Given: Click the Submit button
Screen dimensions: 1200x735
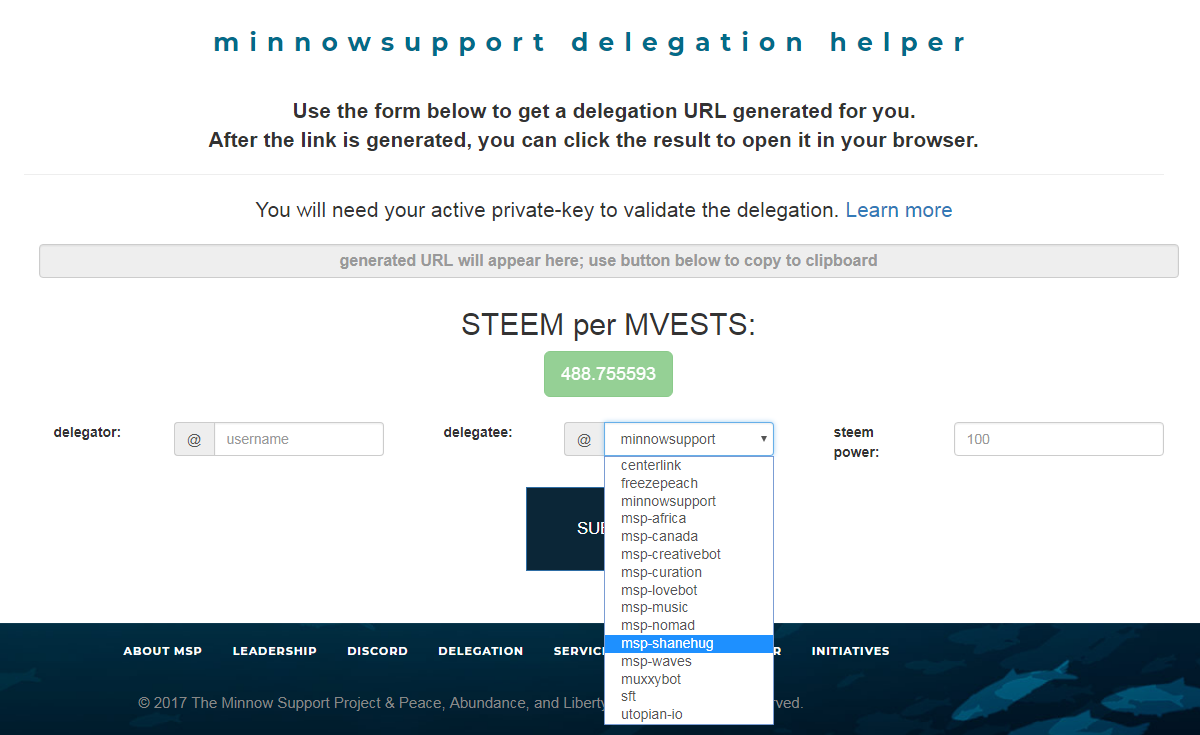Looking at the screenshot, I should [x=565, y=529].
